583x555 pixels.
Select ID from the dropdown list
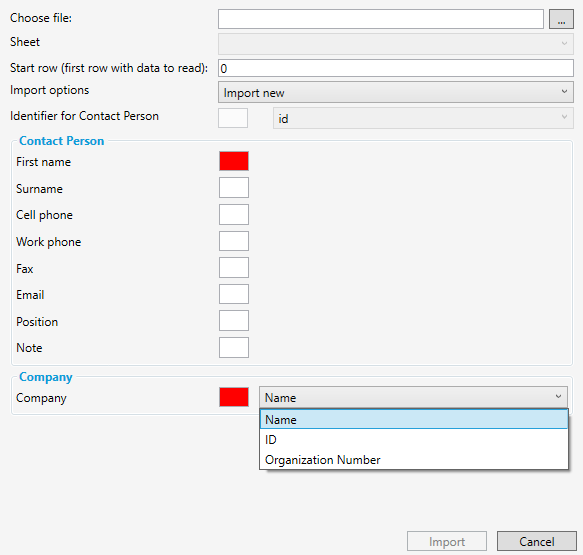414,439
